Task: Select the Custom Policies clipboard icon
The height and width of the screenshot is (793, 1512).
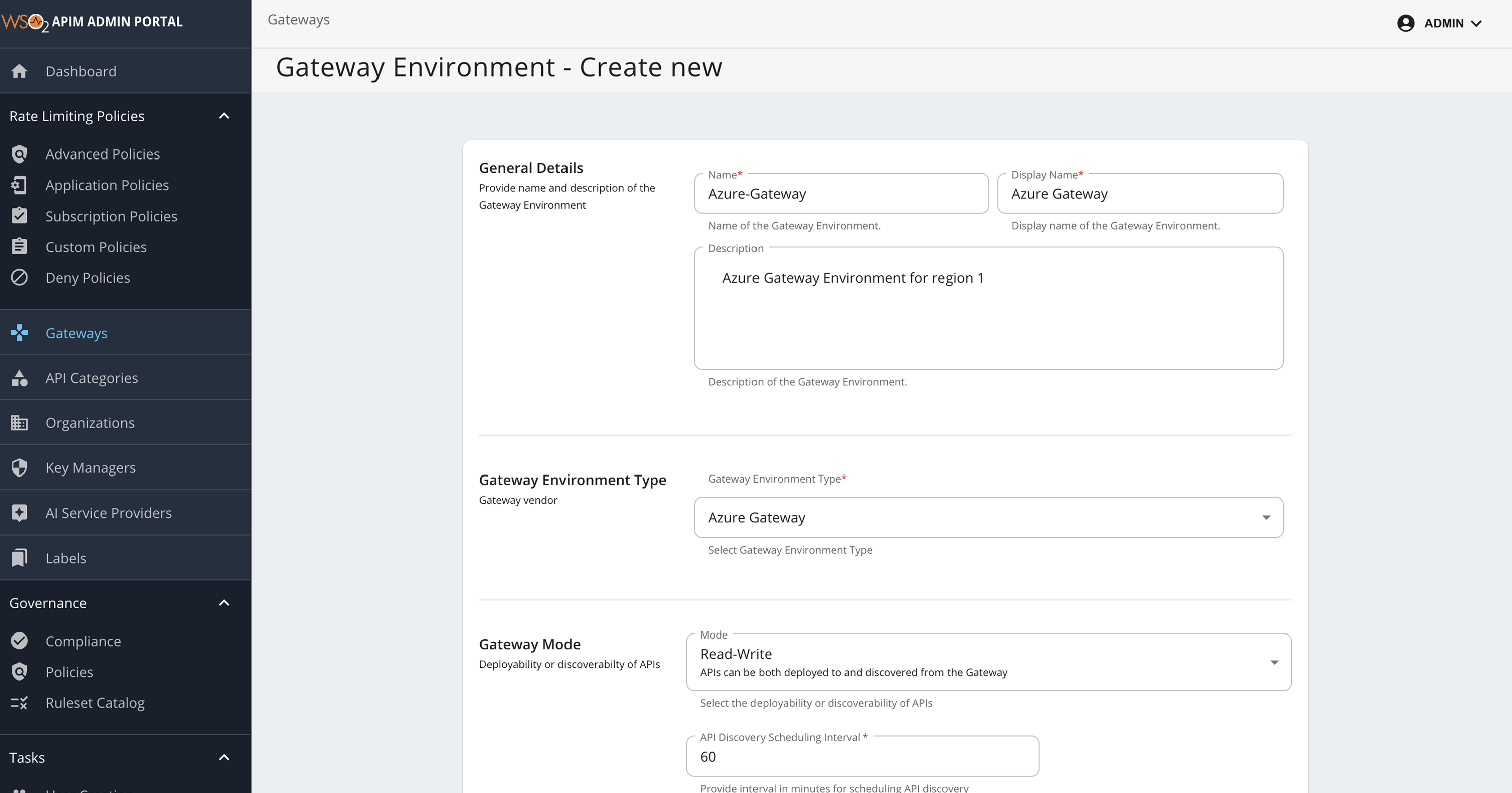Action: click(x=20, y=246)
